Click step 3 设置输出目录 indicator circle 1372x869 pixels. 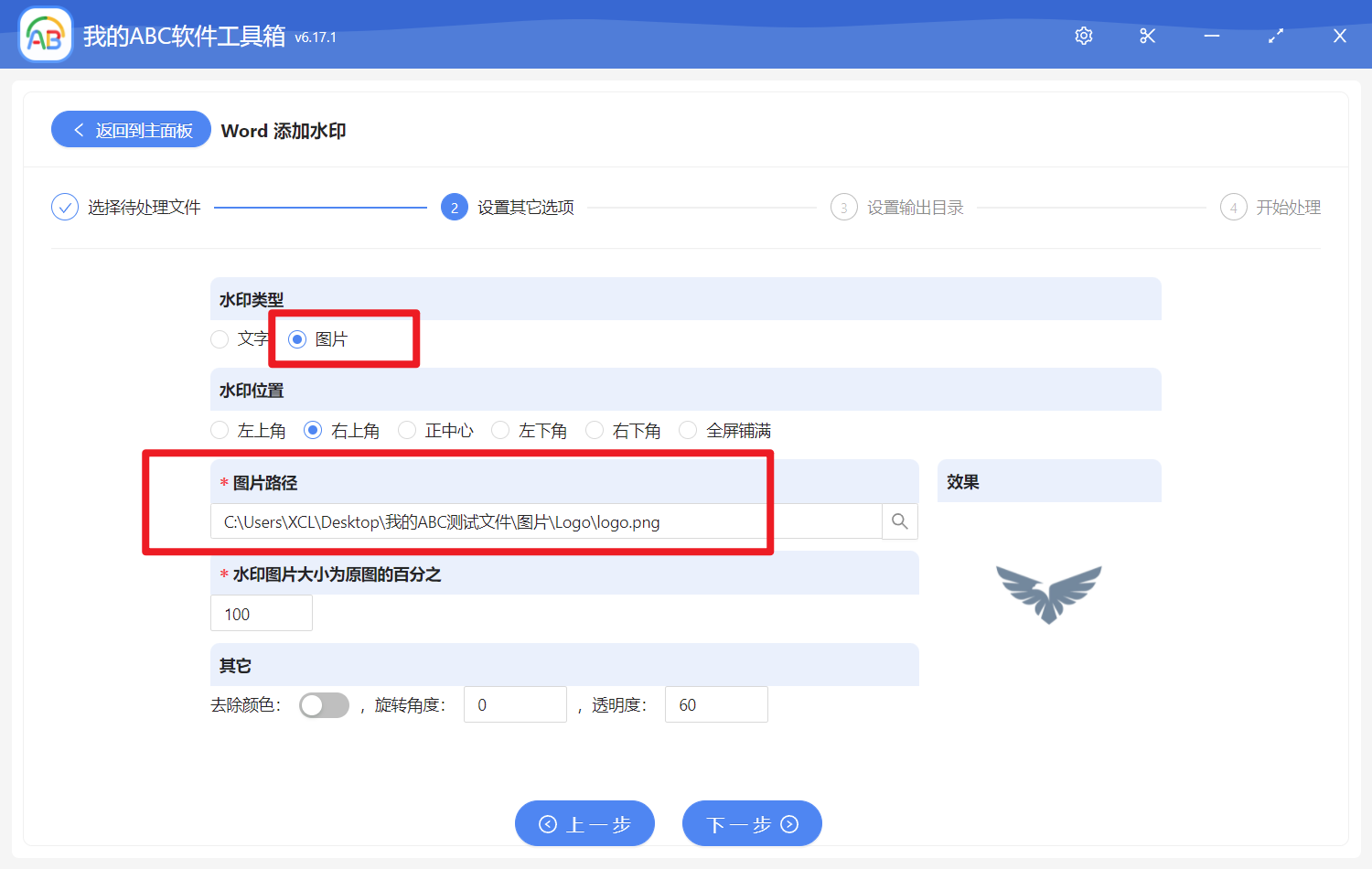point(843,207)
